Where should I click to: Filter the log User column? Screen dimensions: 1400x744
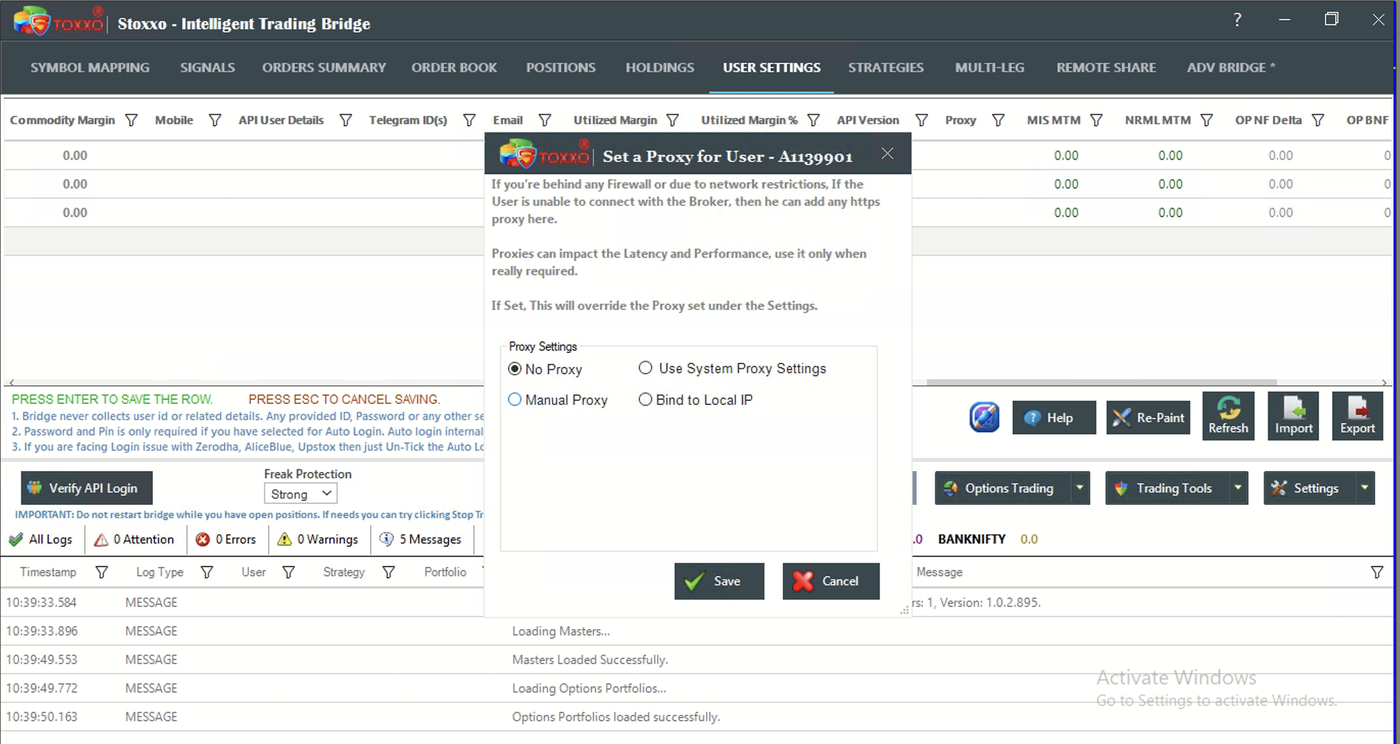[288, 573]
